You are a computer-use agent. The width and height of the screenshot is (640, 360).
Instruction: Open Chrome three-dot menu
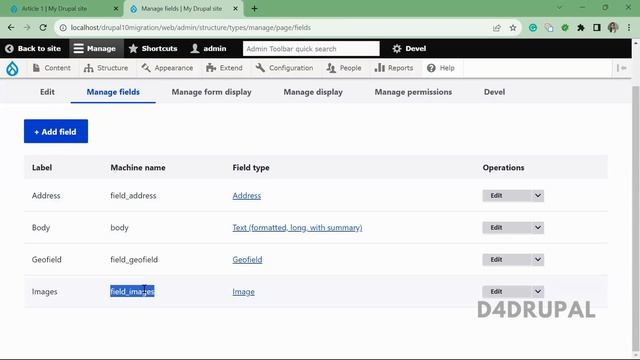coord(629,28)
